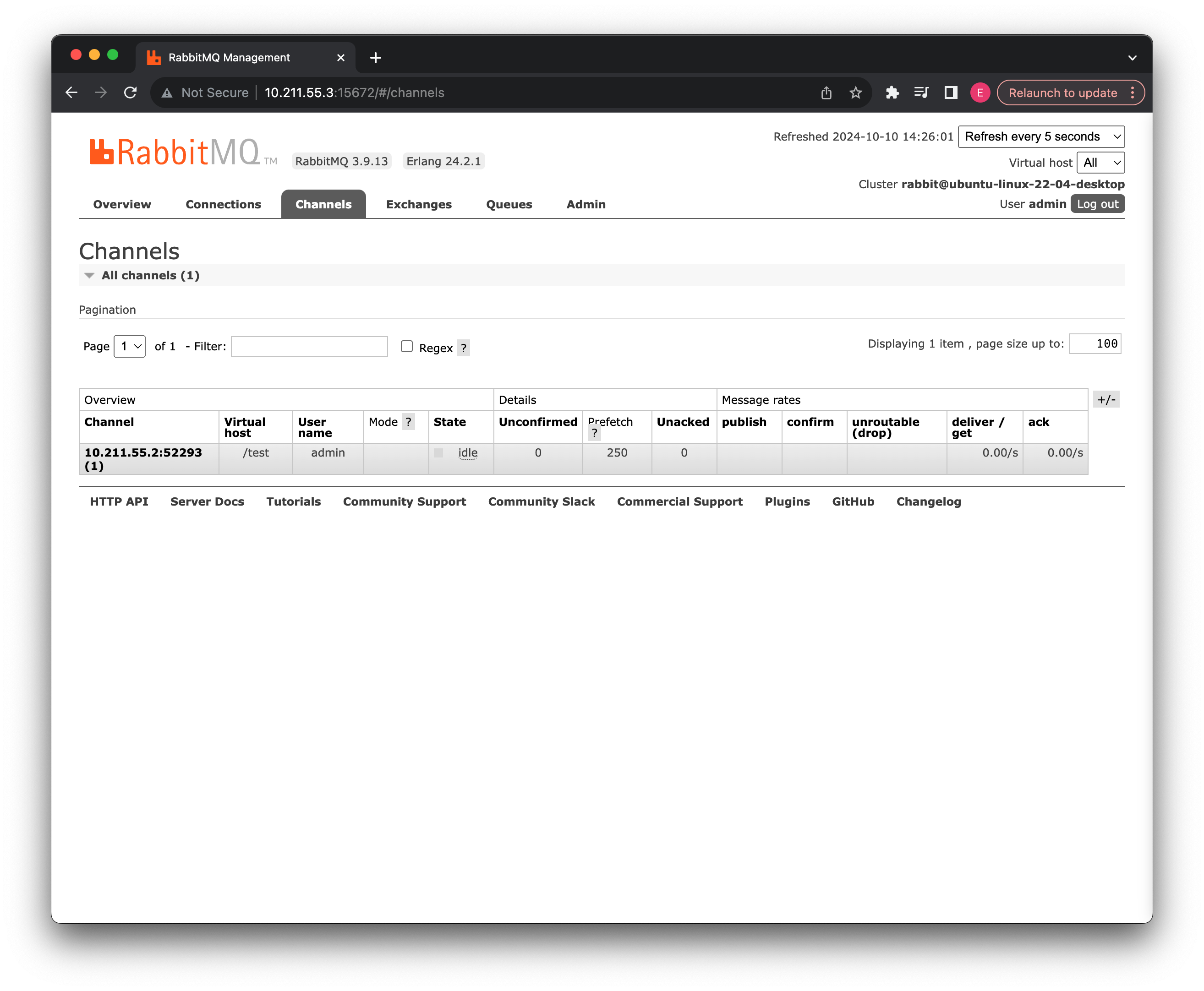This screenshot has height=991, width=1204.
Task: Click the plus/minus column toggle button
Action: pos(1106,400)
